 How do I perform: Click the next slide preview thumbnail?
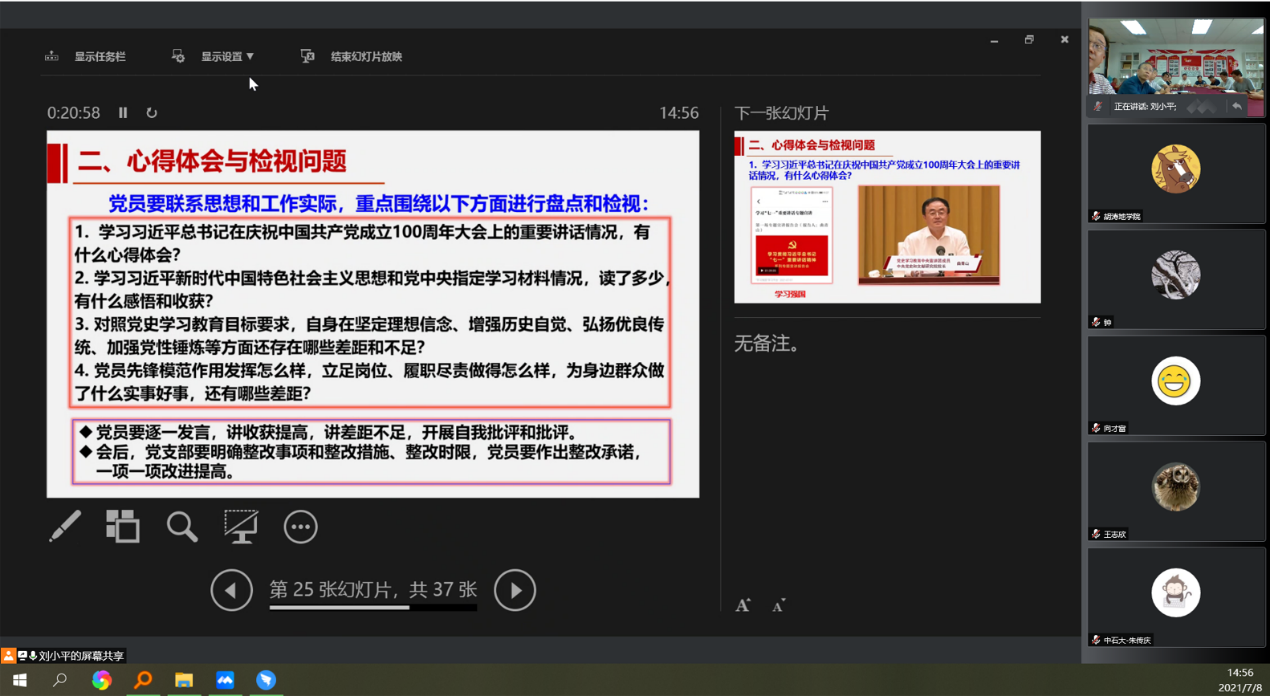point(887,217)
